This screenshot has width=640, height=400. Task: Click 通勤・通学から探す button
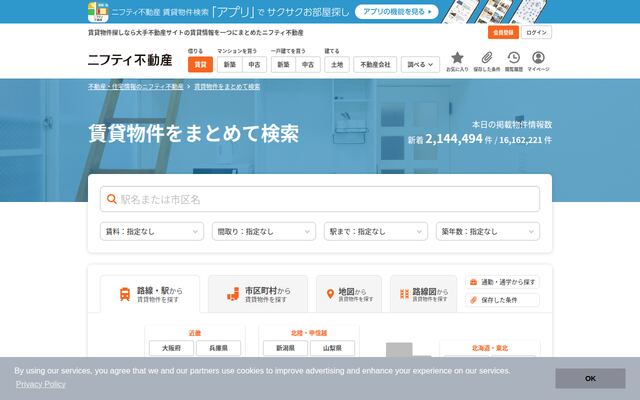point(502,282)
